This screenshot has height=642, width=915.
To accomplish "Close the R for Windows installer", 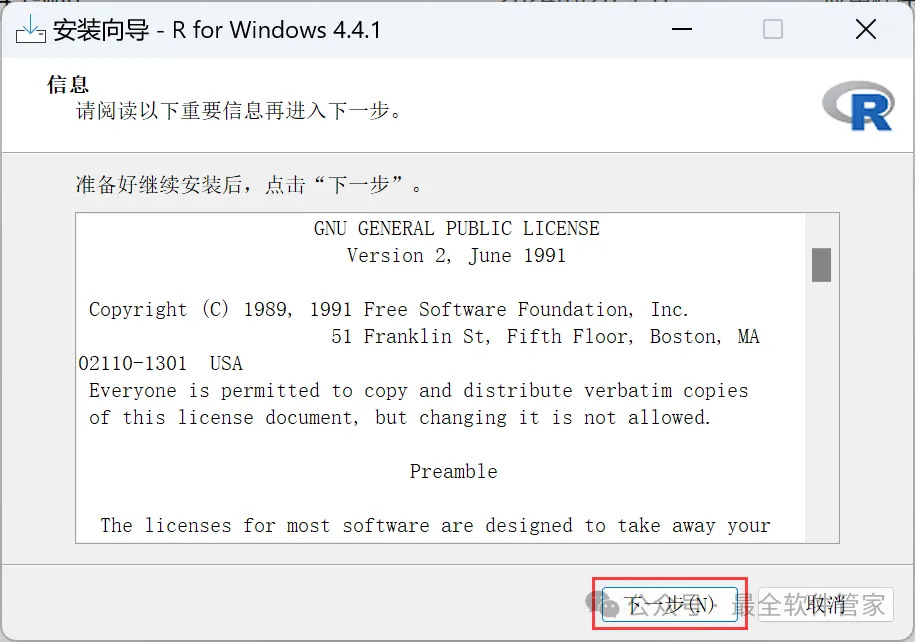I will 866,29.
